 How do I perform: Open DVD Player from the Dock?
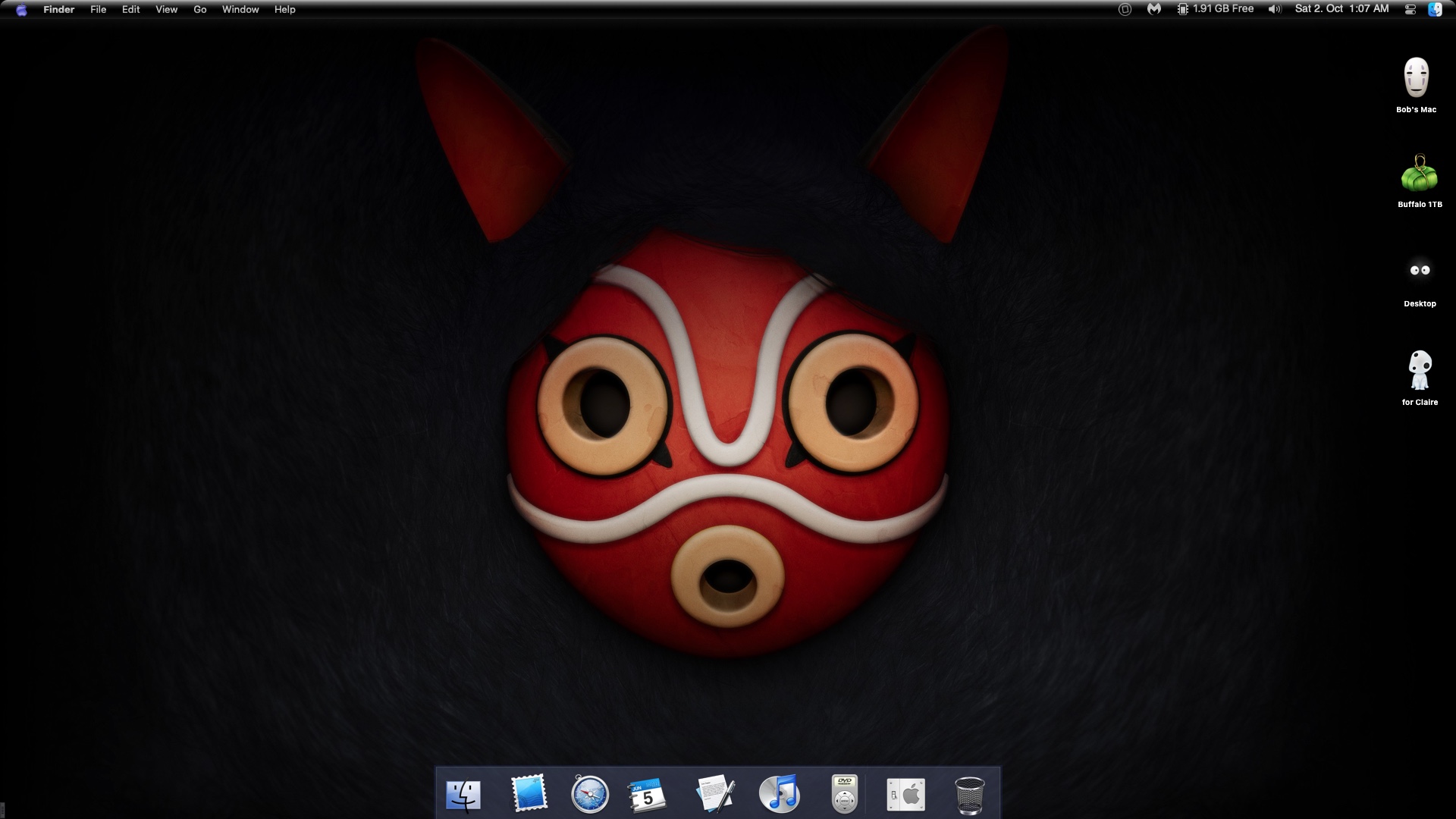(844, 794)
